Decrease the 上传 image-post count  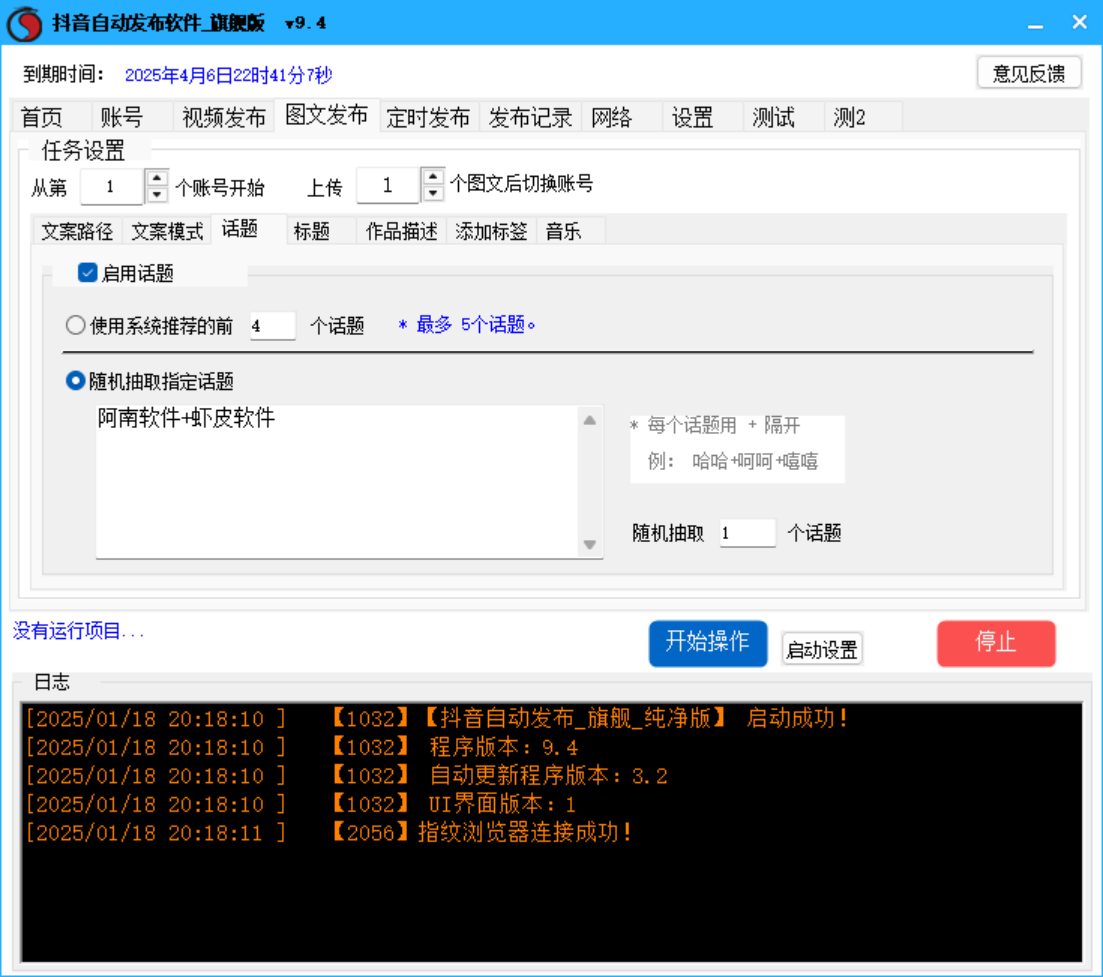pos(433,193)
